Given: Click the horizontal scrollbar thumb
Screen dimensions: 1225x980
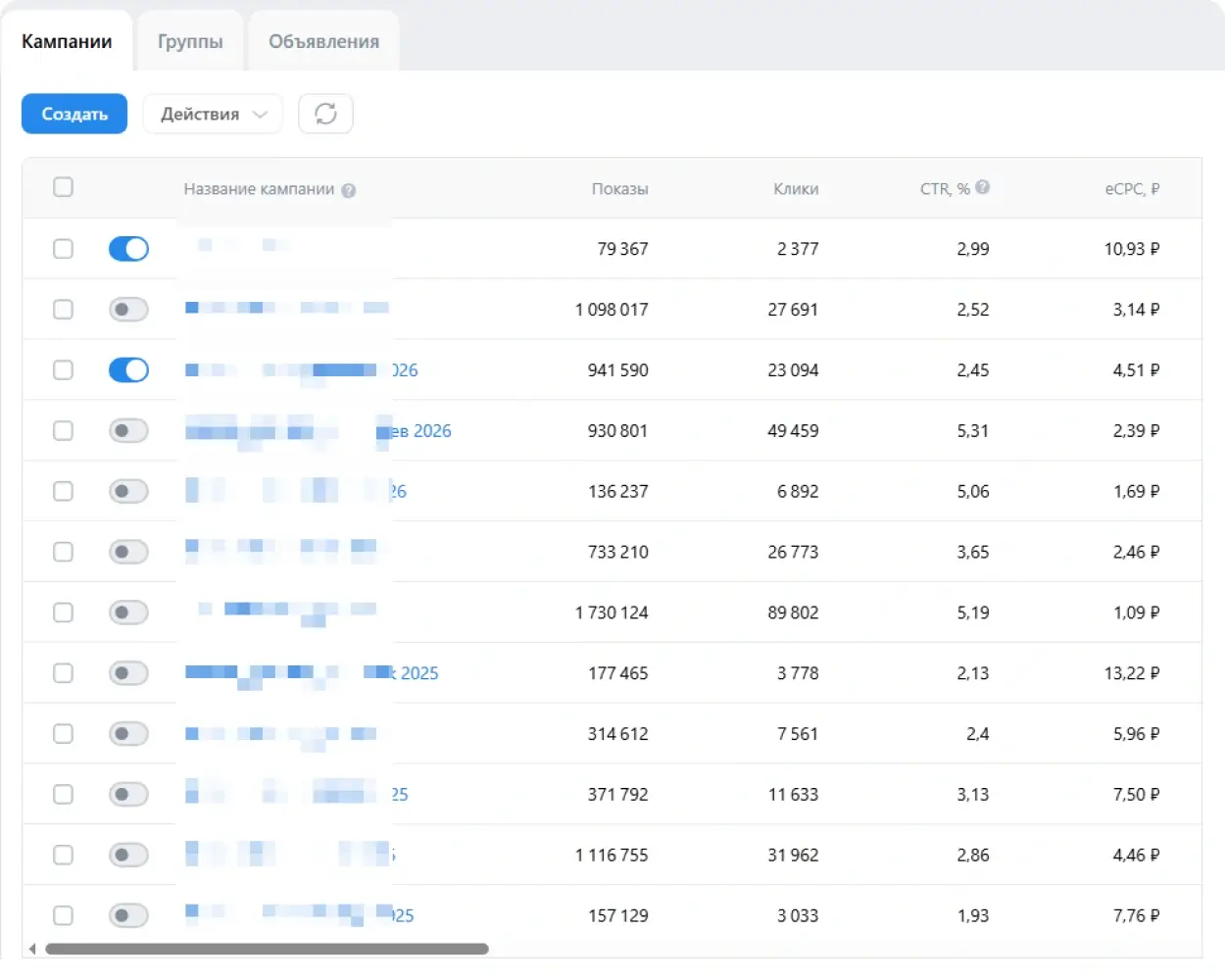Looking at the screenshot, I should pos(267,949).
